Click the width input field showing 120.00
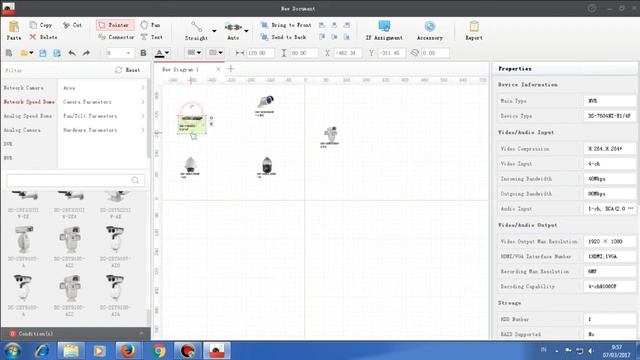This screenshot has height=360, width=640. click(x=260, y=53)
